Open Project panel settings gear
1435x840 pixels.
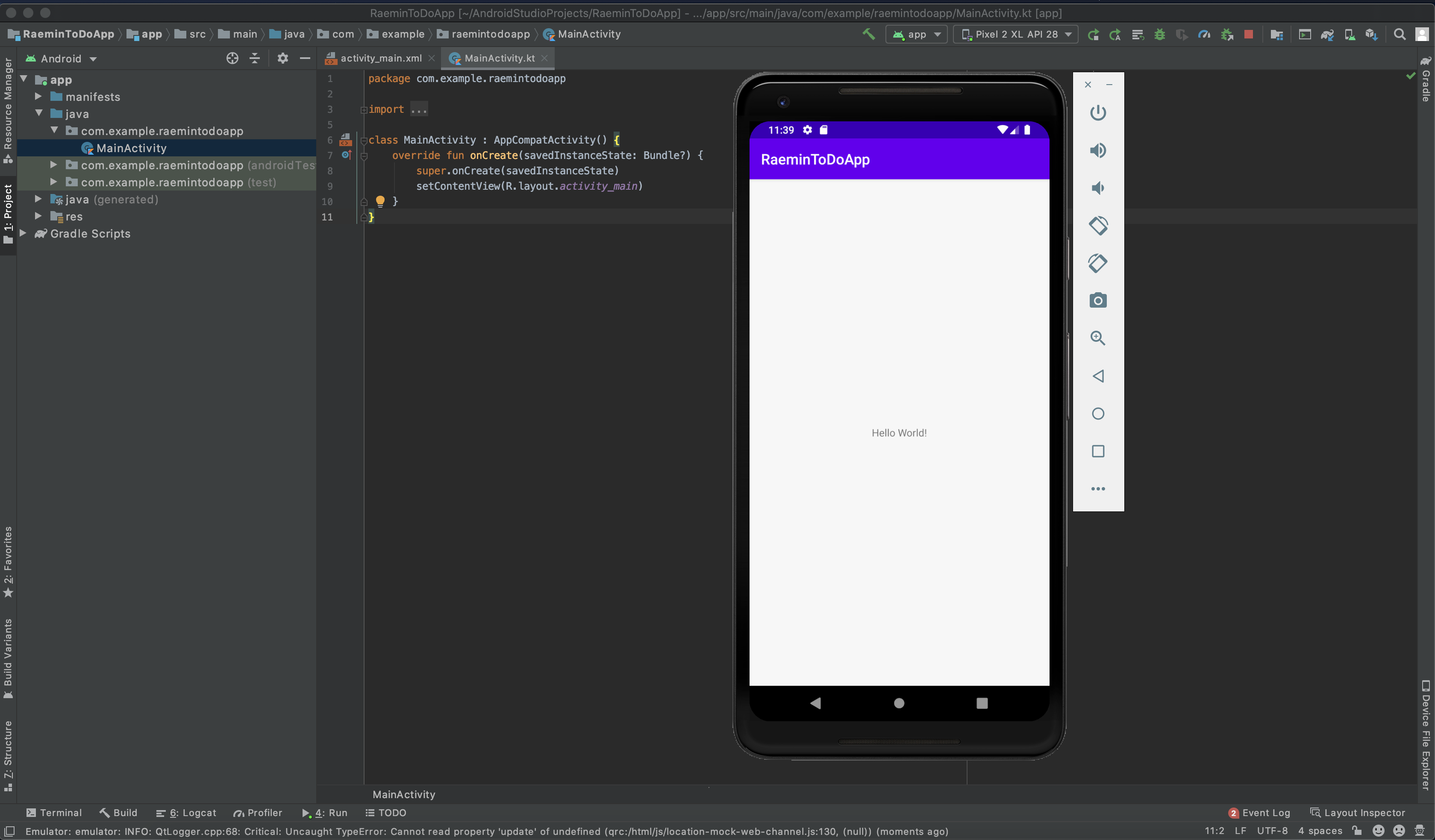[282, 58]
